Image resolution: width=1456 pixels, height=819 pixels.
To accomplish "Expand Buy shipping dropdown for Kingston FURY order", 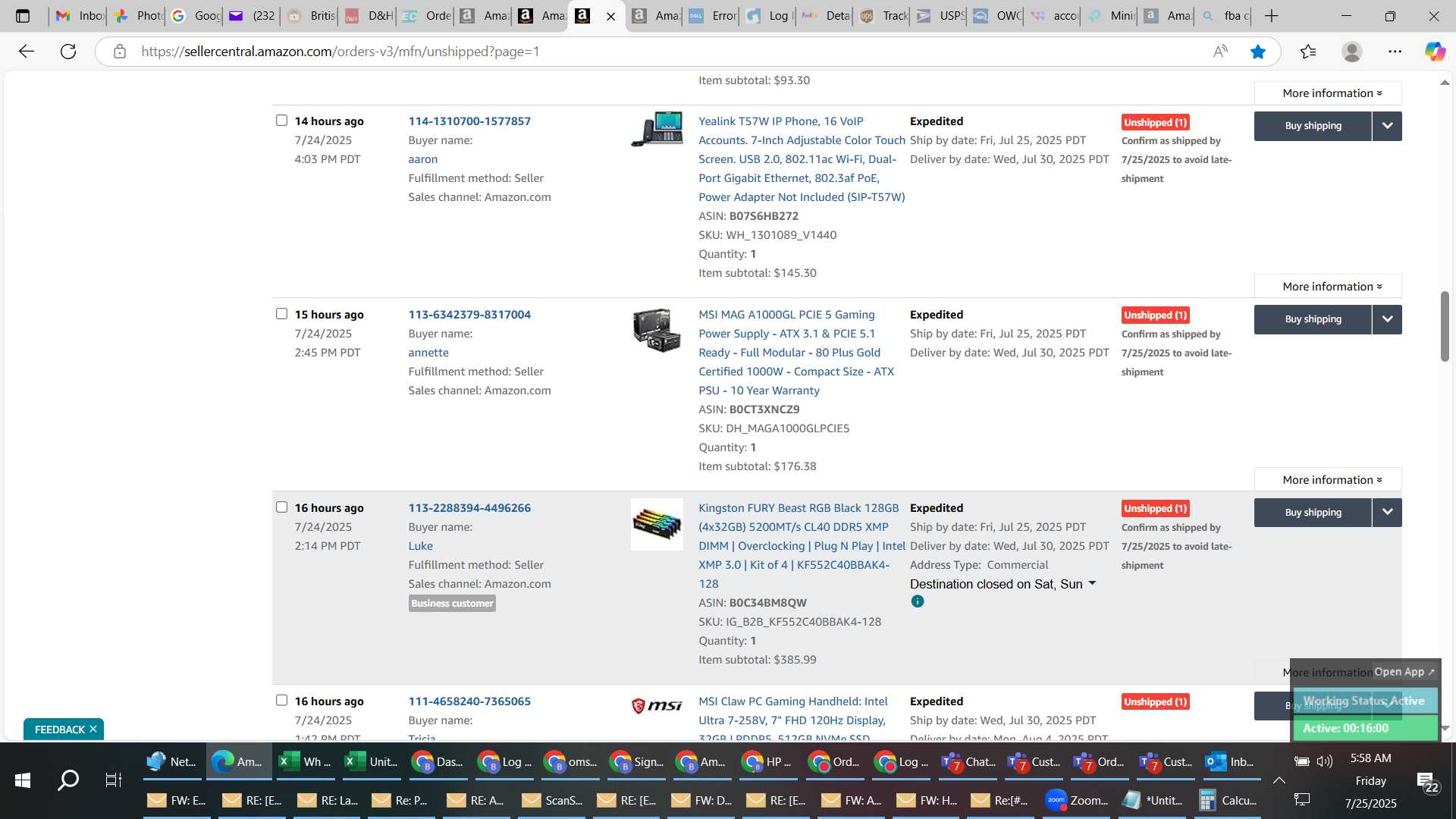I will (x=1387, y=513).
